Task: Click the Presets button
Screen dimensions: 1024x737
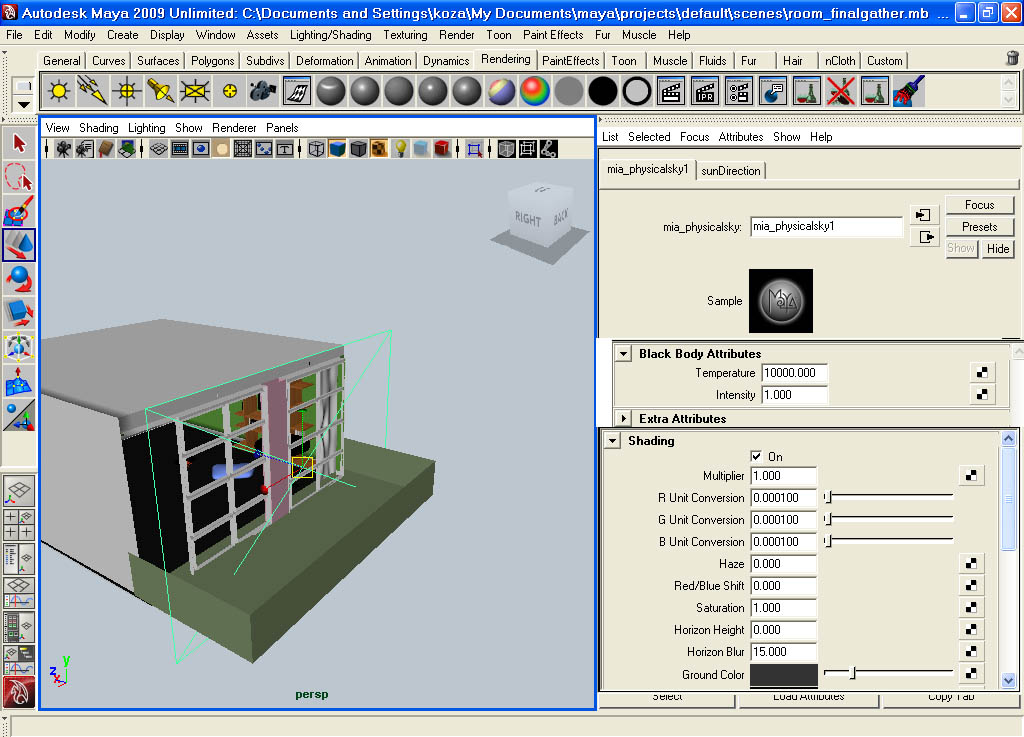Action: point(980,227)
